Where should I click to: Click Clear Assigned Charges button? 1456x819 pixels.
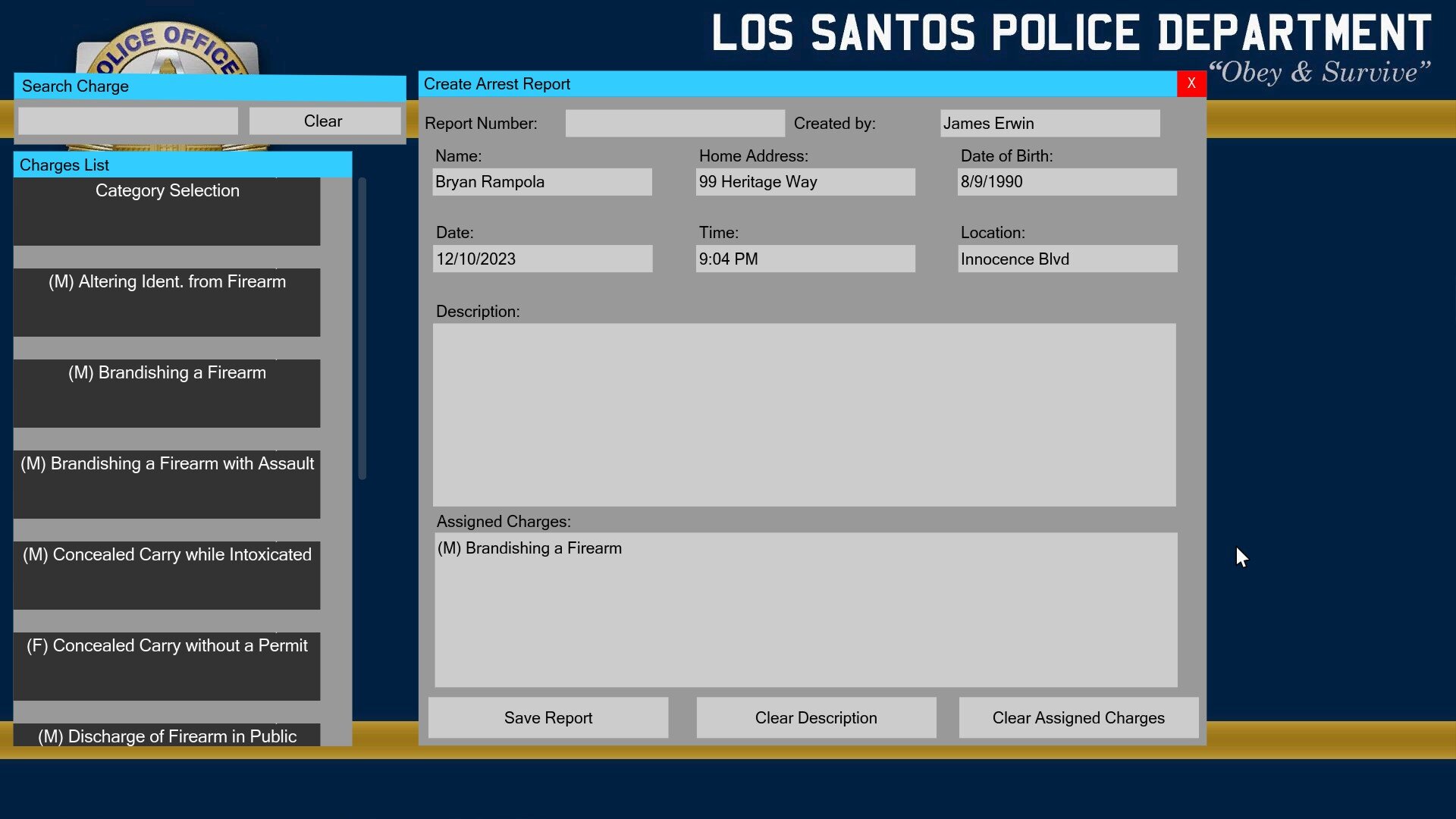click(x=1078, y=717)
